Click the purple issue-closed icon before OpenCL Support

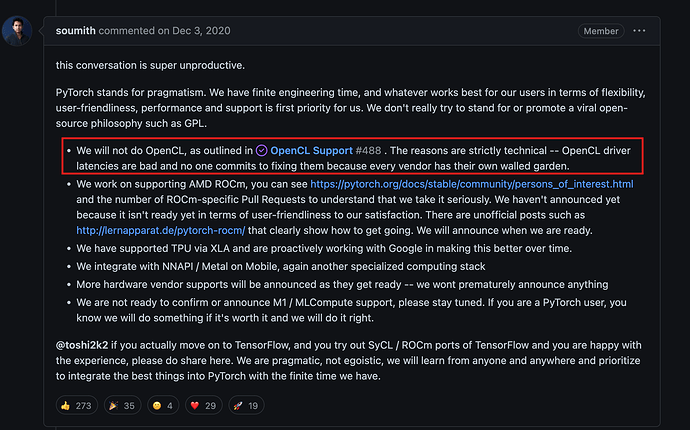[x=263, y=149]
